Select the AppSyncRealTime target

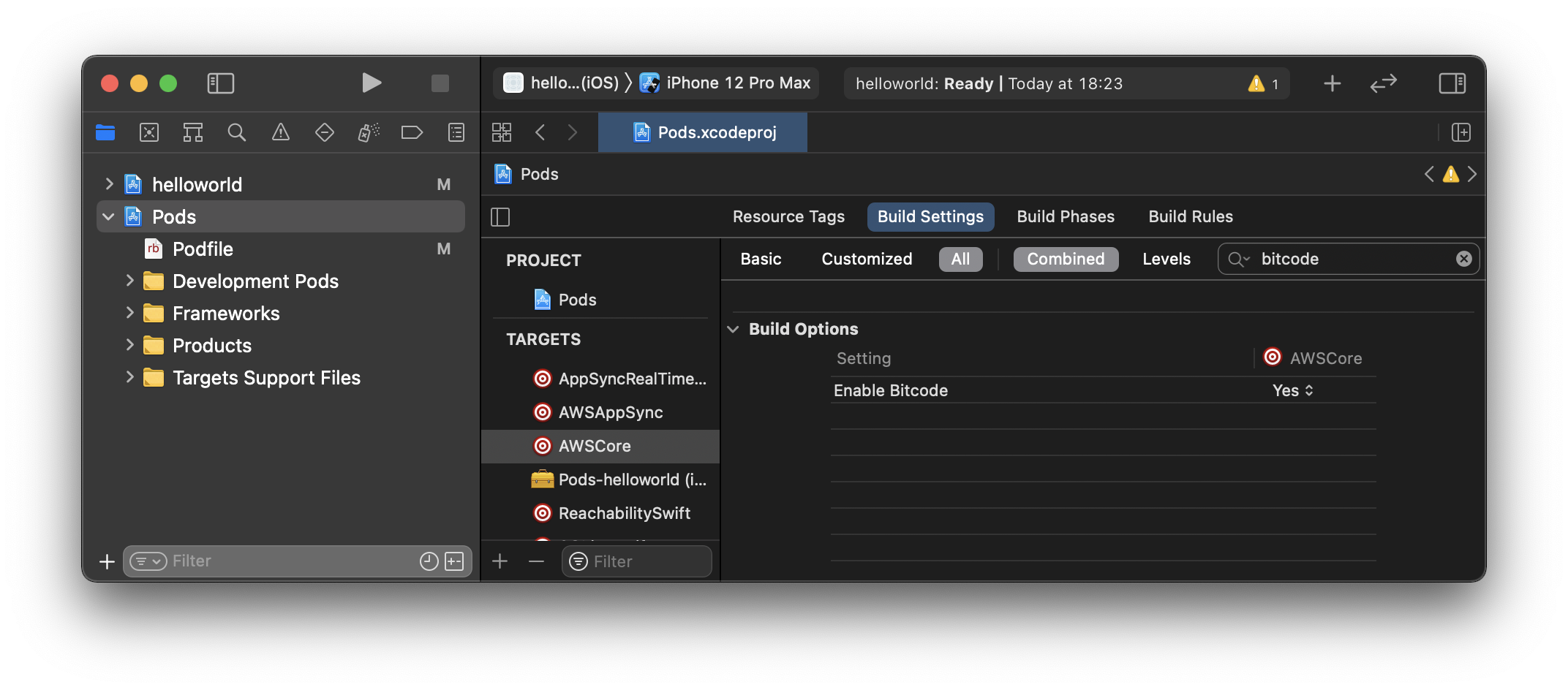click(x=600, y=379)
